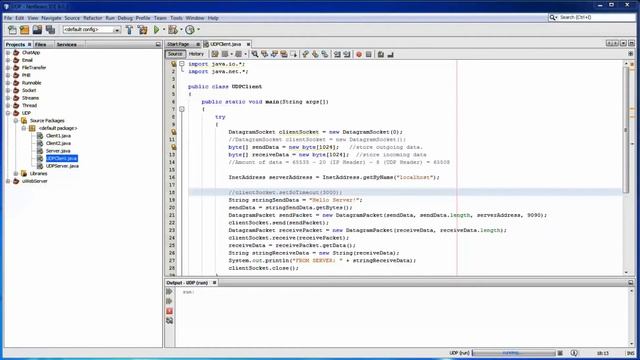Viewport: 640px width, 360px height.
Task: Click the Source view button
Action: click(175, 54)
